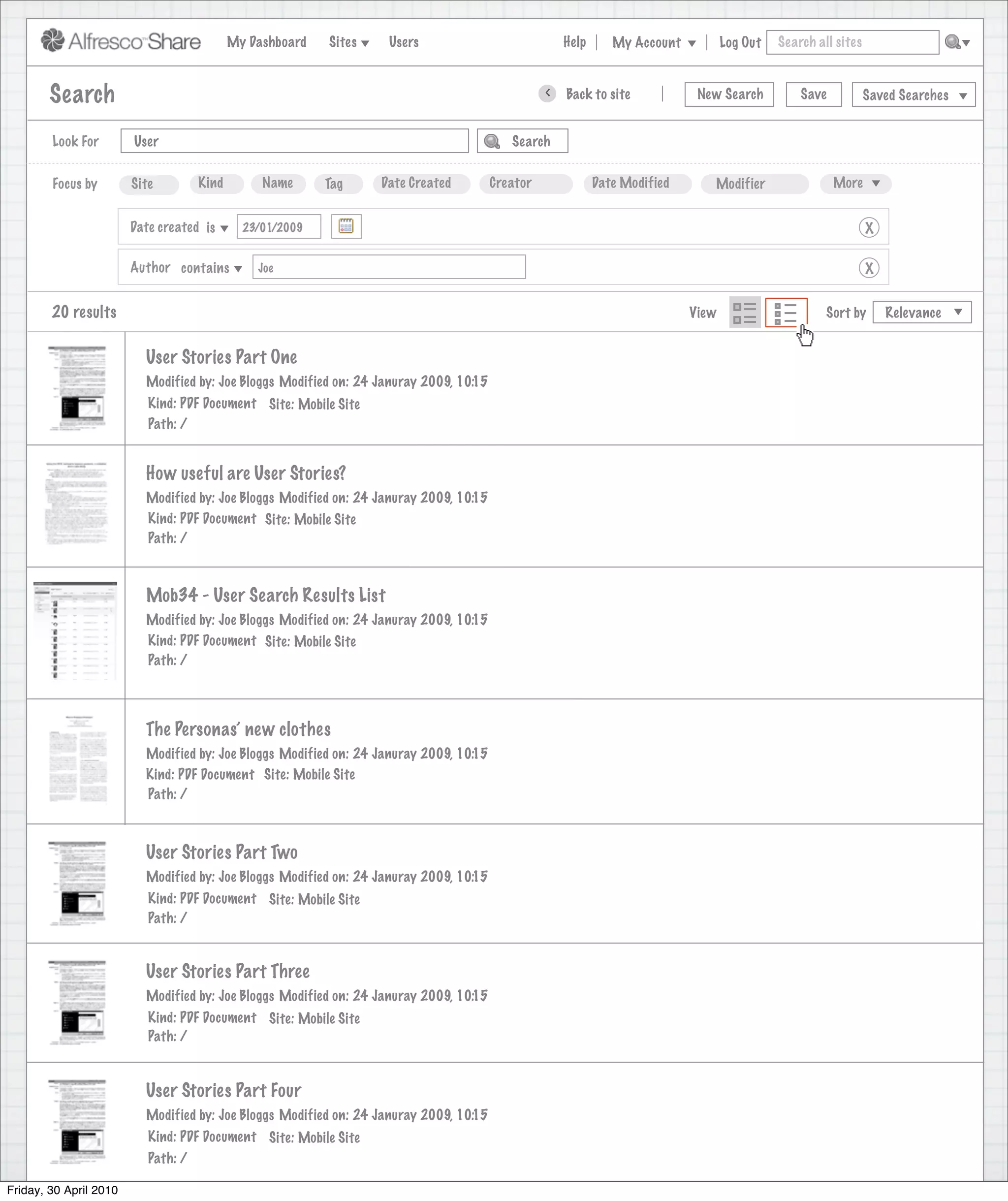Click the New Search button

pos(729,95)
